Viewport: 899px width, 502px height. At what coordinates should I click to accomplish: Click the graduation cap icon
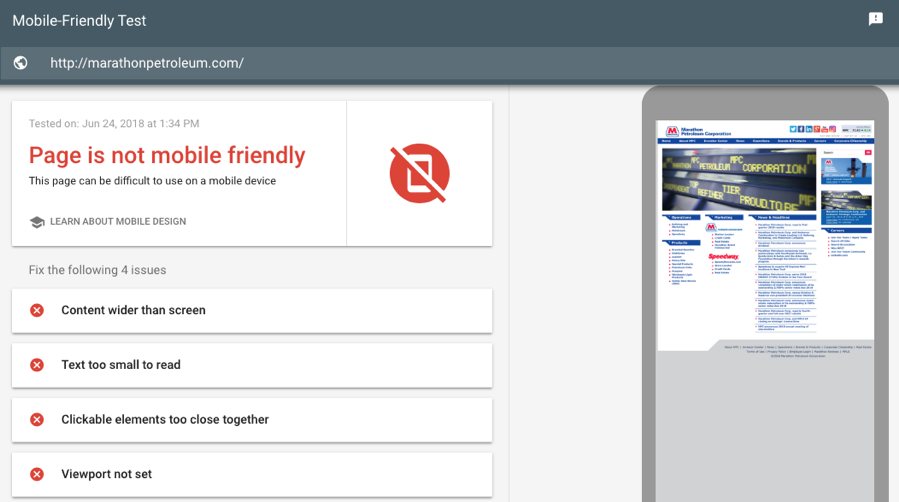click(37, 222)
